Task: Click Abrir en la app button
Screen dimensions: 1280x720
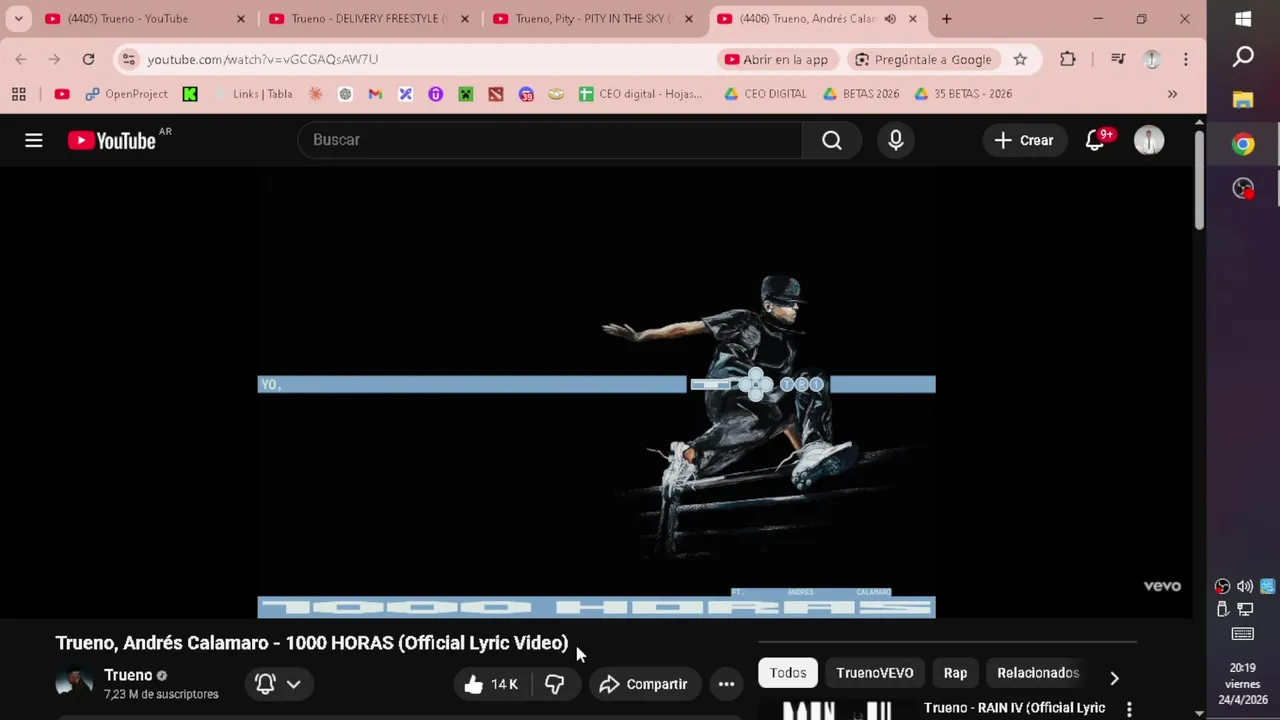Action: click(777, 60)
